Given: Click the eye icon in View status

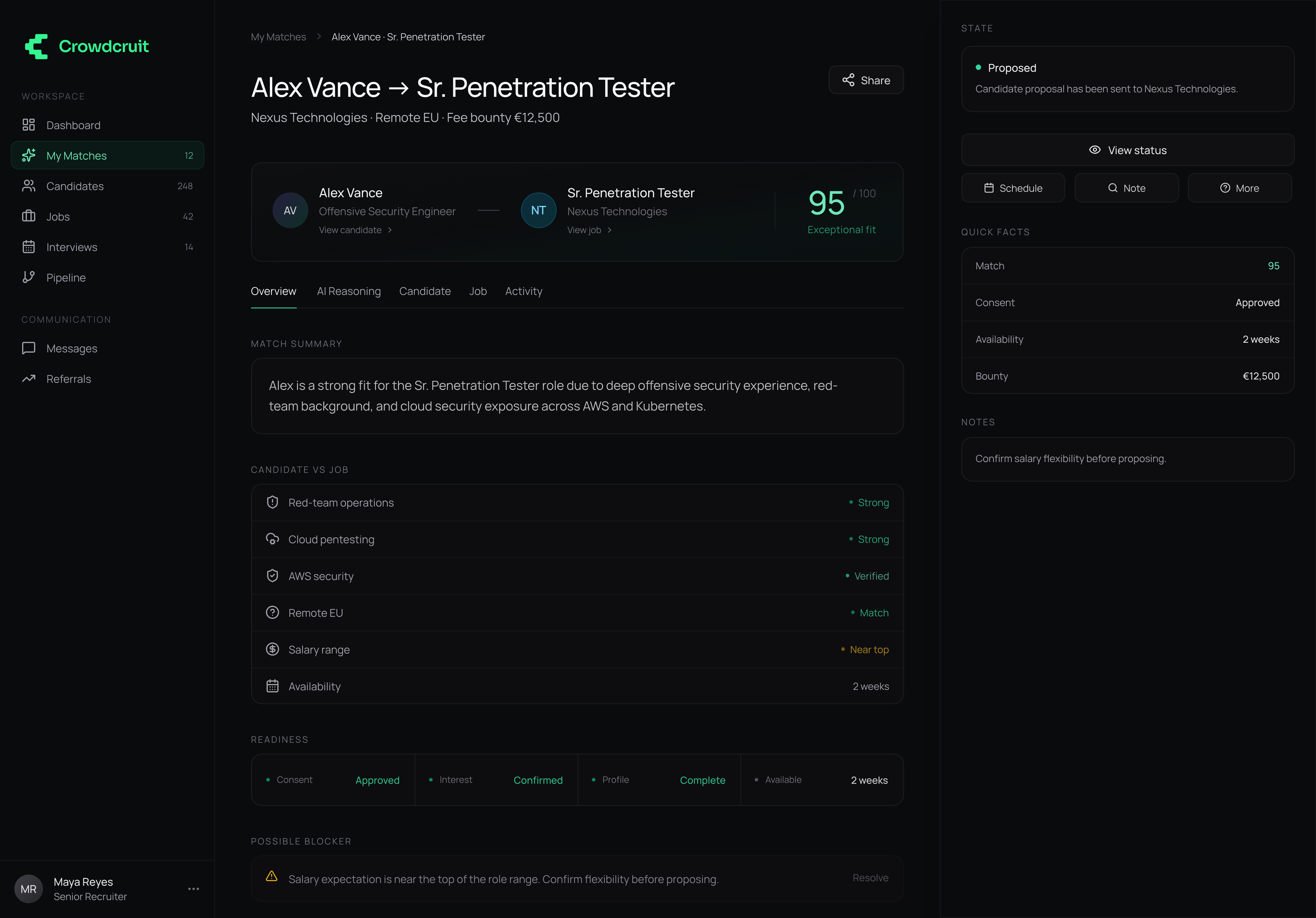Looking at the screenshot, I should (x=1095, y=149).
